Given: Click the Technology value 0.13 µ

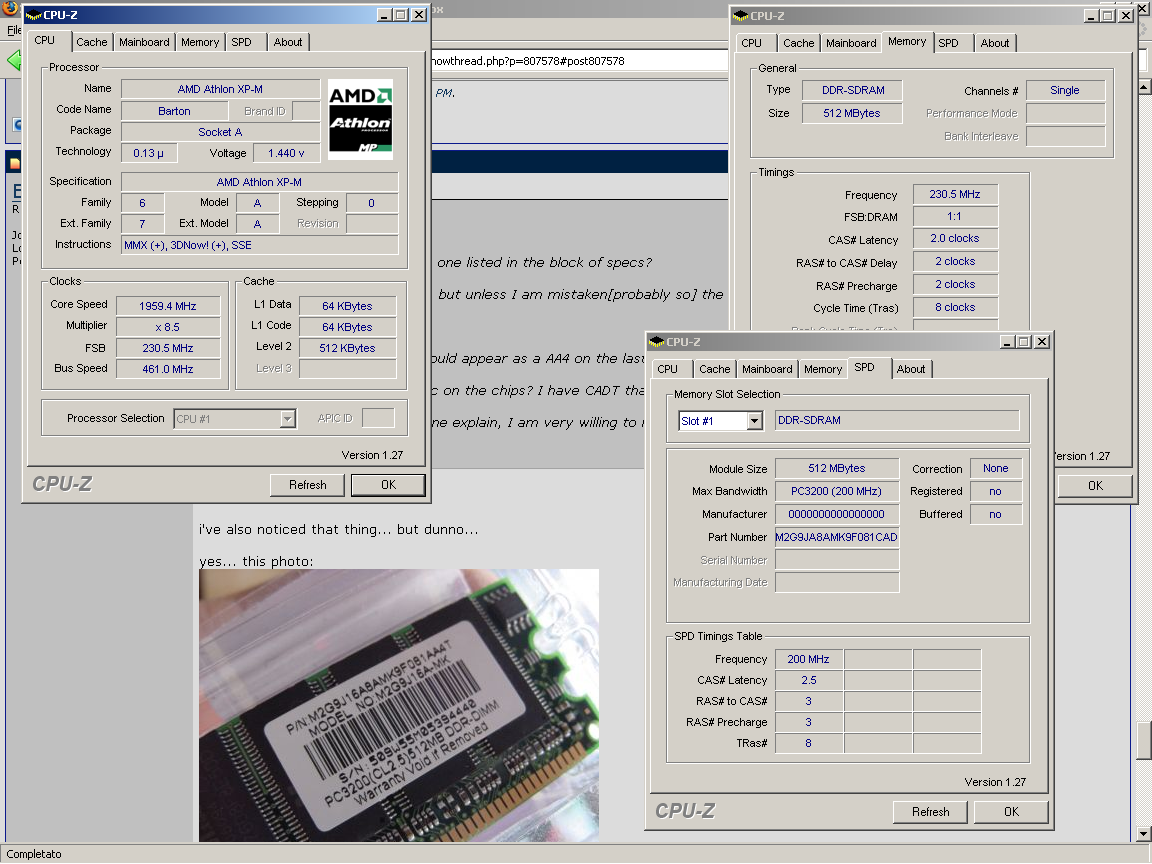Looking at the screenshot, I should (148, 153).
